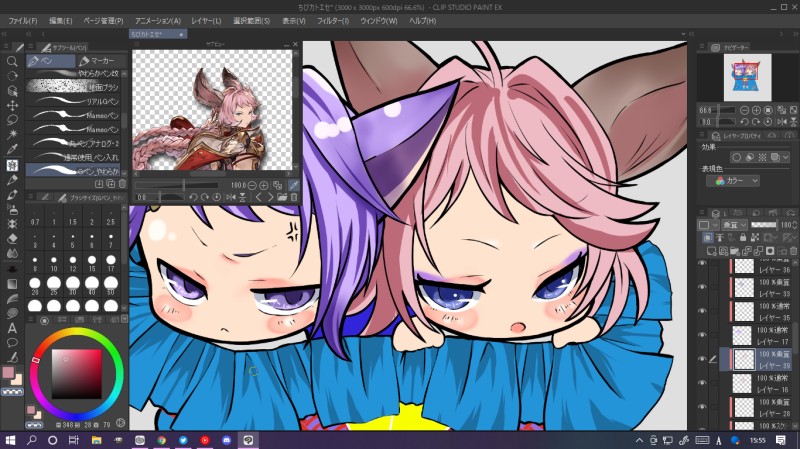
Task: Toggle visibility of レイヤー 35
Action: click(x=703, y=311)
